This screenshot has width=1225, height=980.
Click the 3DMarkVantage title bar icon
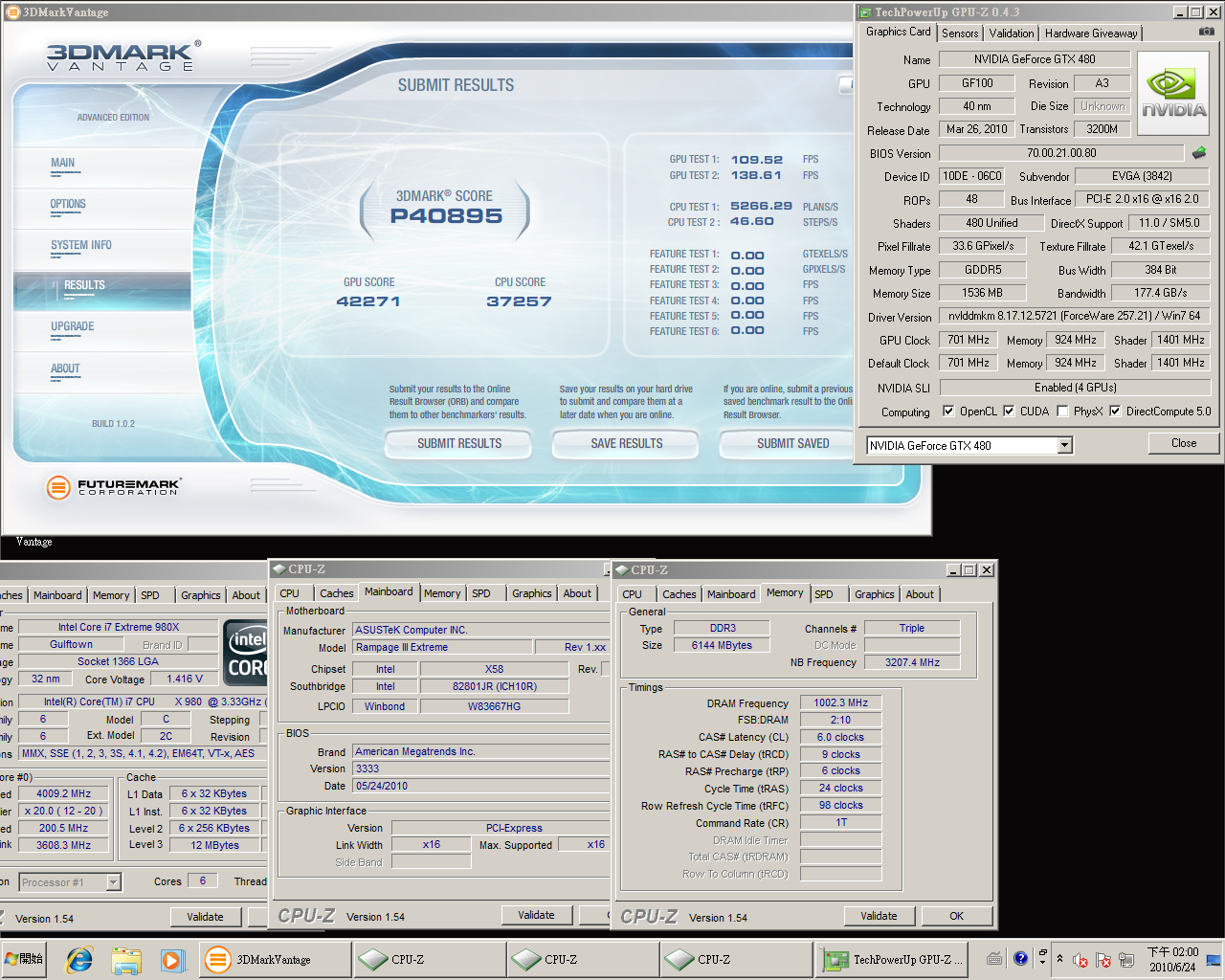pos(12,11)
